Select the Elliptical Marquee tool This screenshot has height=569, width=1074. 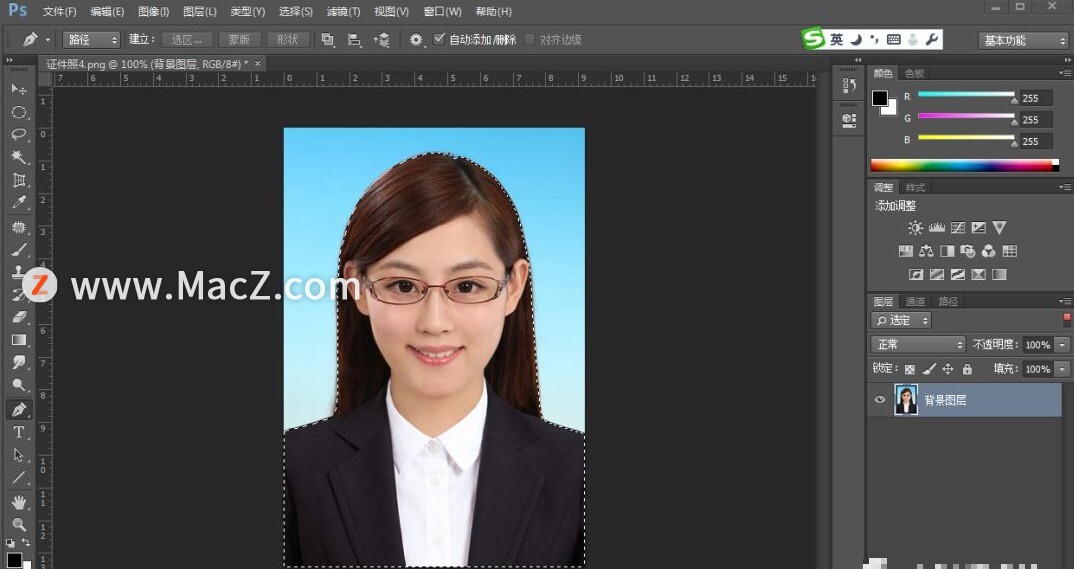pos(18,112)
